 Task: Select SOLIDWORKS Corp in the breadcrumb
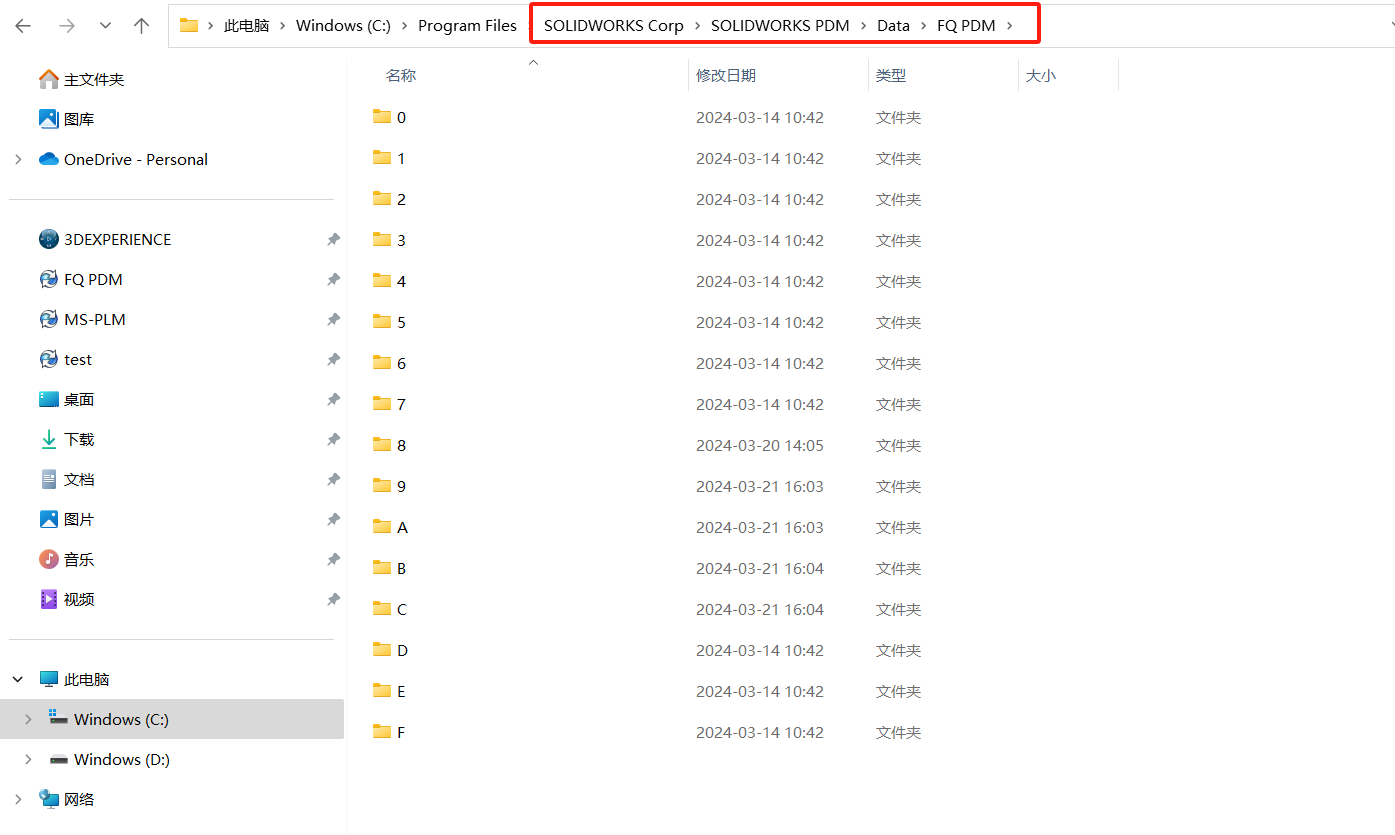(614, 26)
